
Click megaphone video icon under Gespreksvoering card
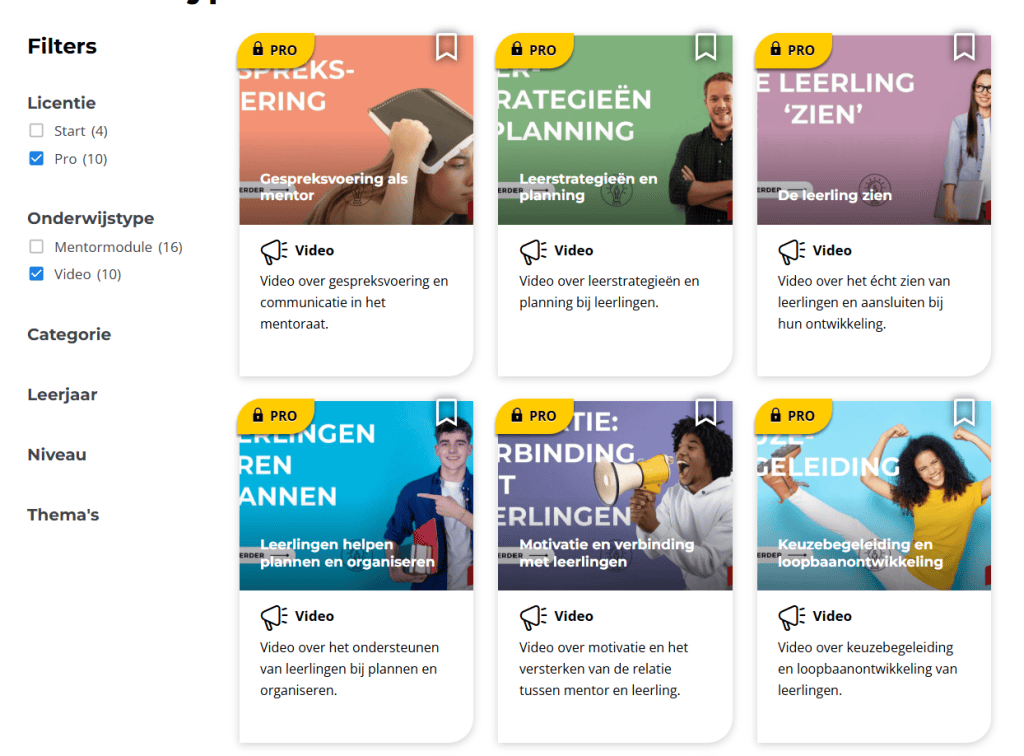point(273,251)
